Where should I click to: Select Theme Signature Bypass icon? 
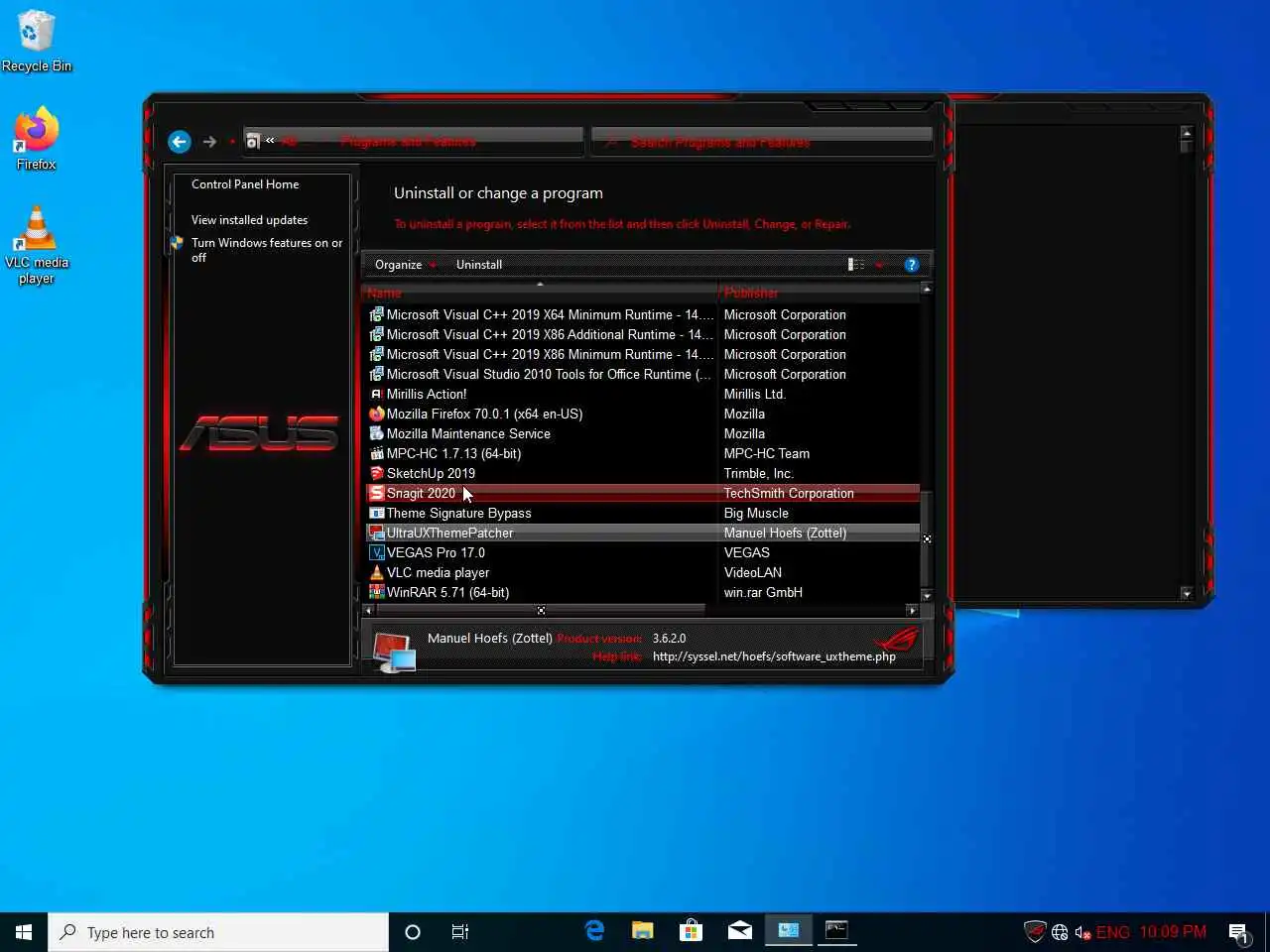click(x=376, y=513)
